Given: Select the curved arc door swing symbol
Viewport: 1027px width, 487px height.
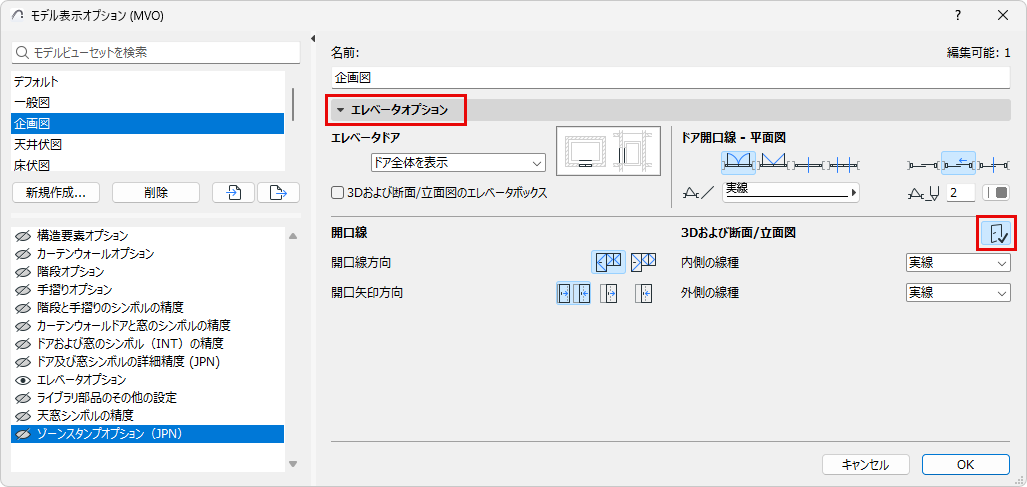Looking at the screenshot, I should 739,162.
